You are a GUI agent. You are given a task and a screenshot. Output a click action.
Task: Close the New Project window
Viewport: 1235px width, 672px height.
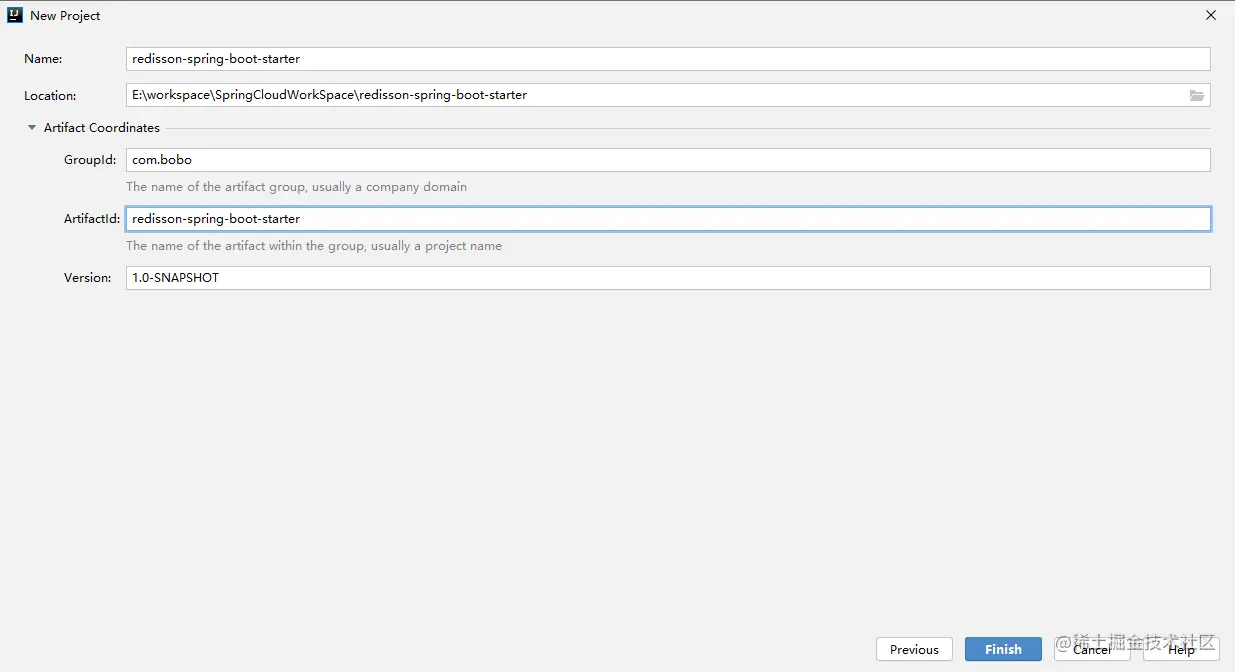coord(1211,15)
